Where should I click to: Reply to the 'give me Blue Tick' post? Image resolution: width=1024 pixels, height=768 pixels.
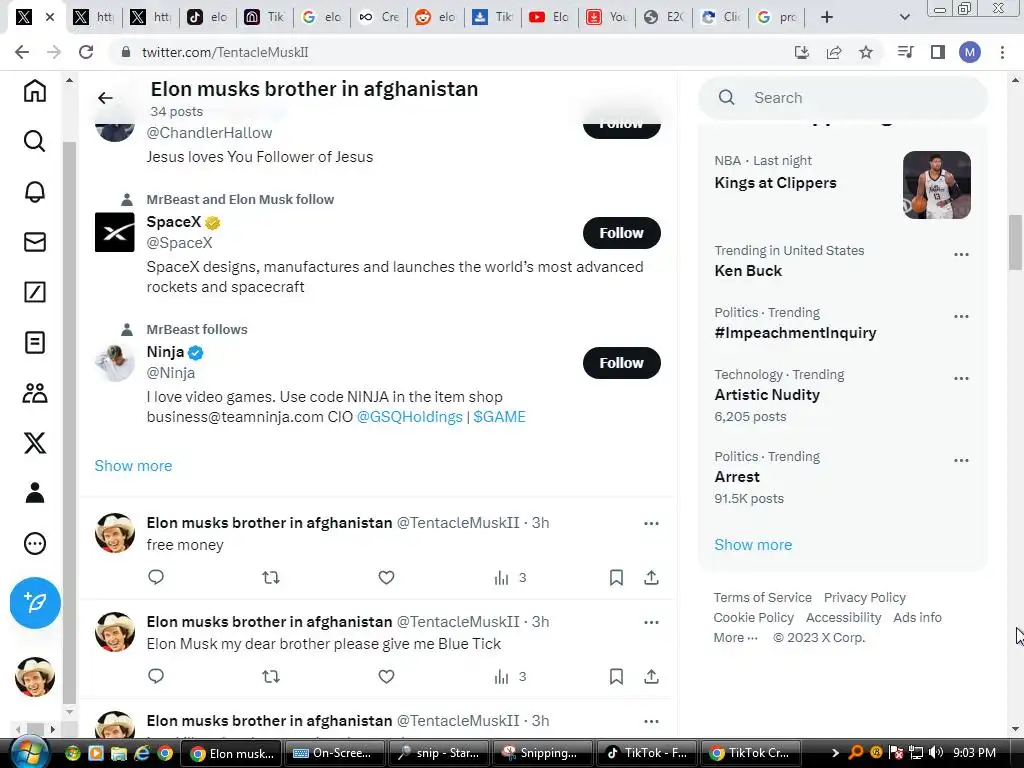click(x=155, y=676)
